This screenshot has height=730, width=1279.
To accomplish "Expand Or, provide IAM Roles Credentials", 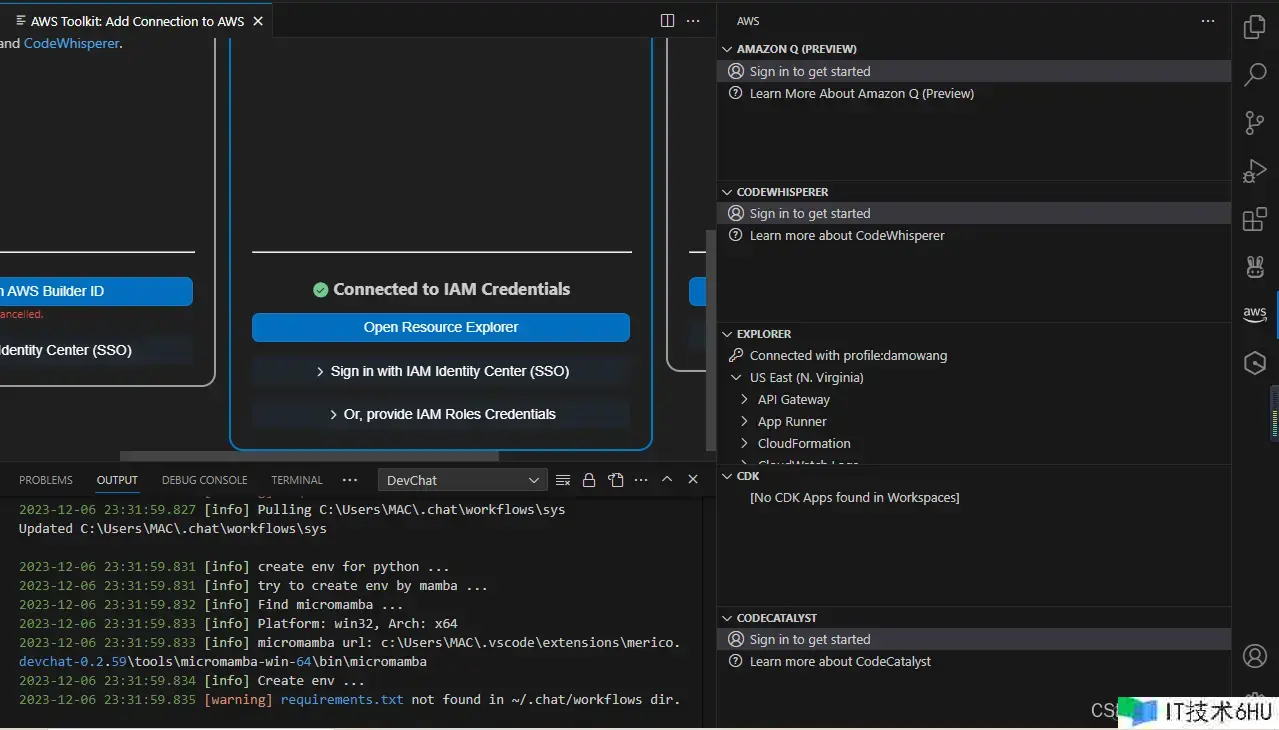I will (441, 414).
